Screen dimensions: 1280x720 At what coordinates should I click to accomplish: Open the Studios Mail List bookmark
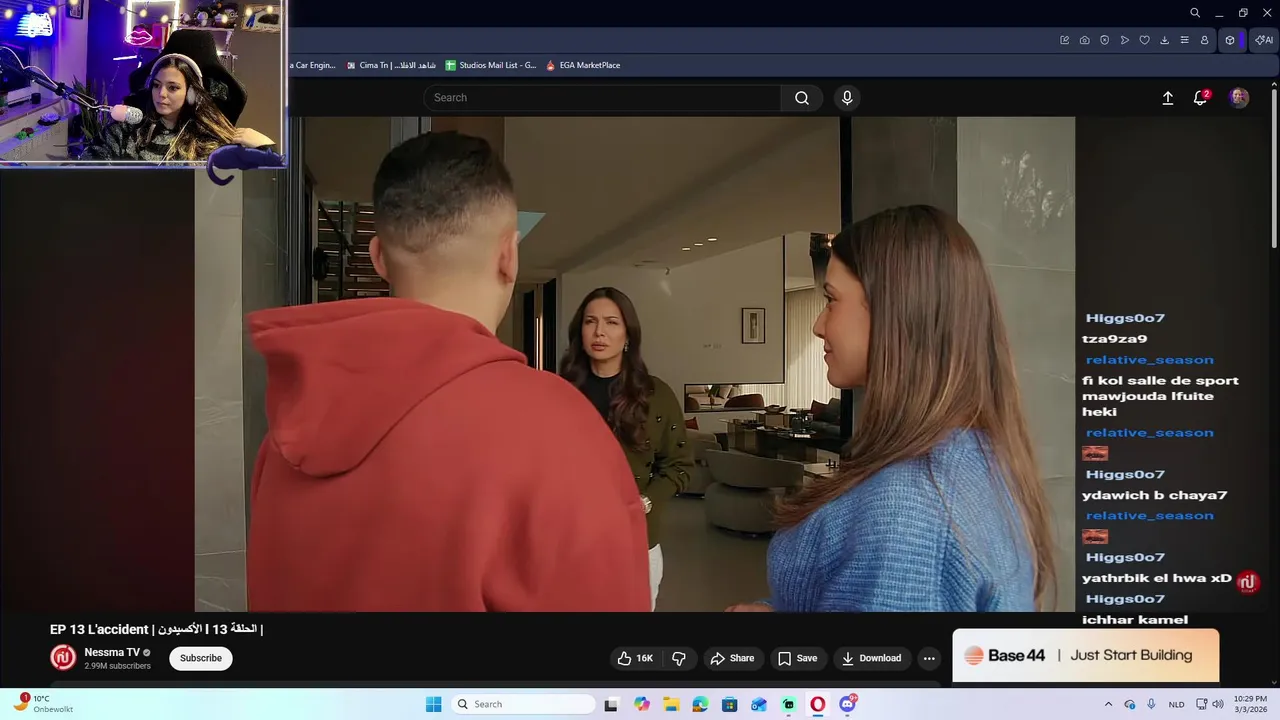[491, 65]
